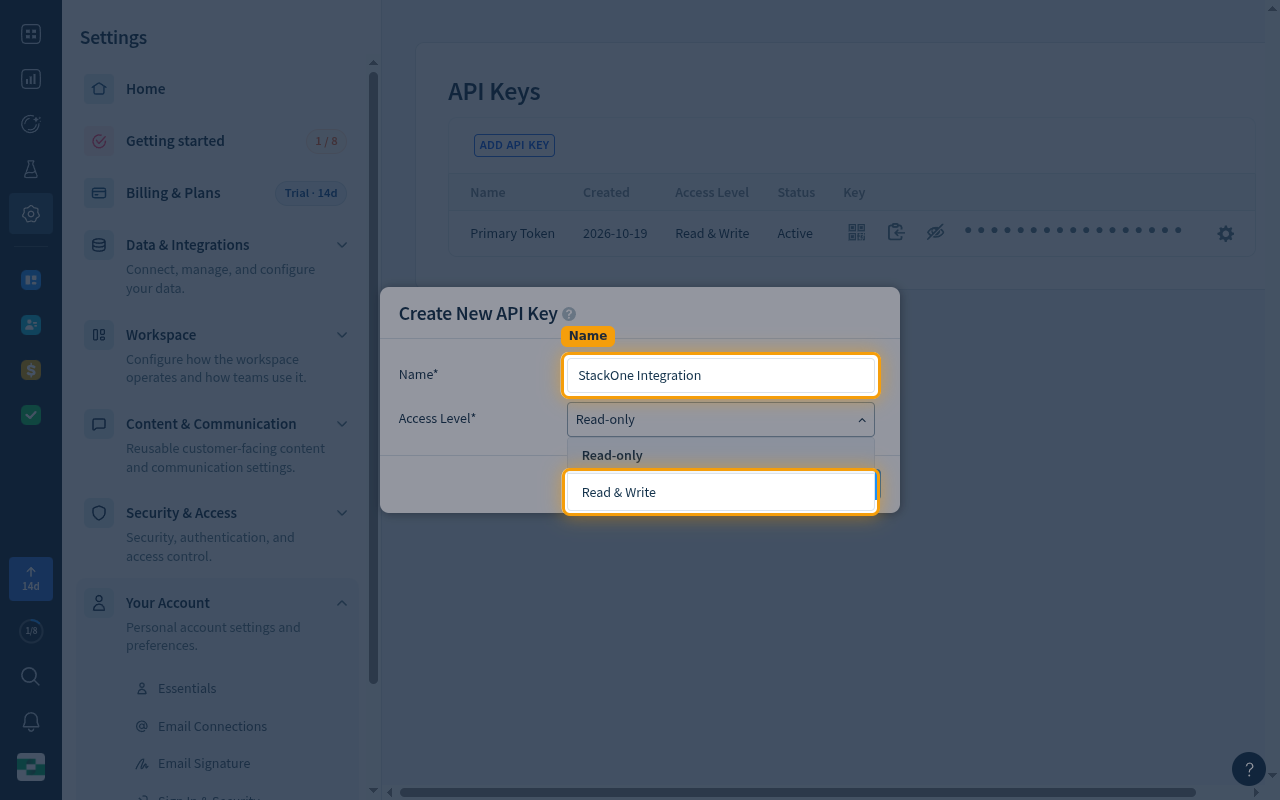Expand the Workspace section chevron
Screen dimensions: 1280x800
pyautogui.click(x=342, y=335)
